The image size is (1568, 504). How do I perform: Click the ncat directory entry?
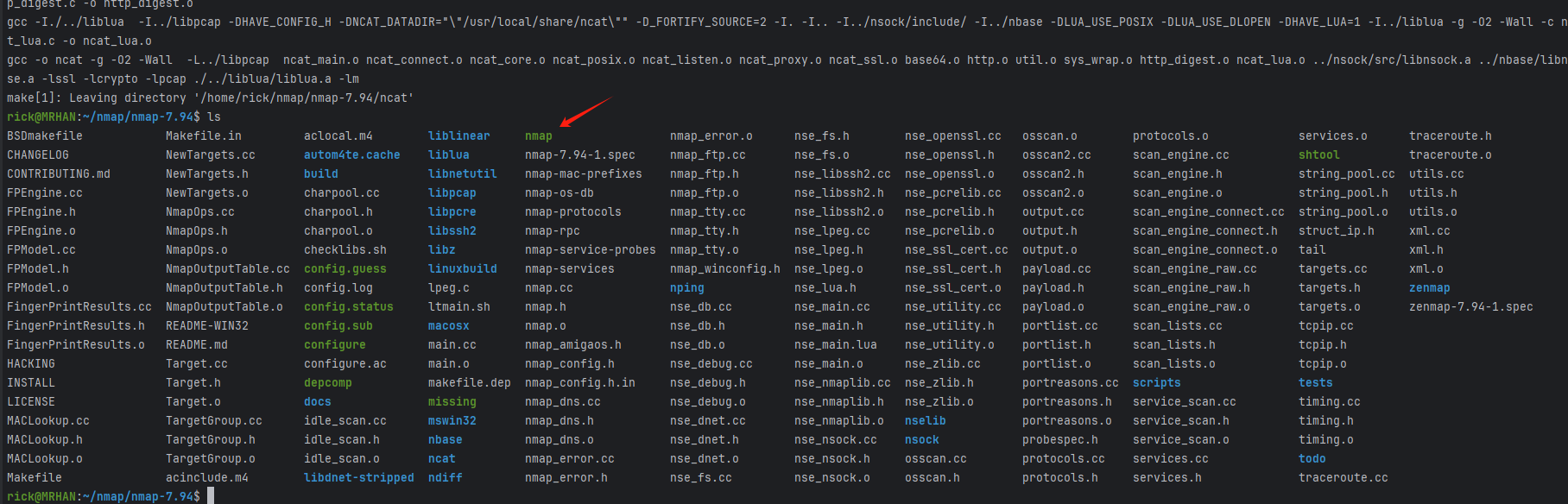[441, 459]
